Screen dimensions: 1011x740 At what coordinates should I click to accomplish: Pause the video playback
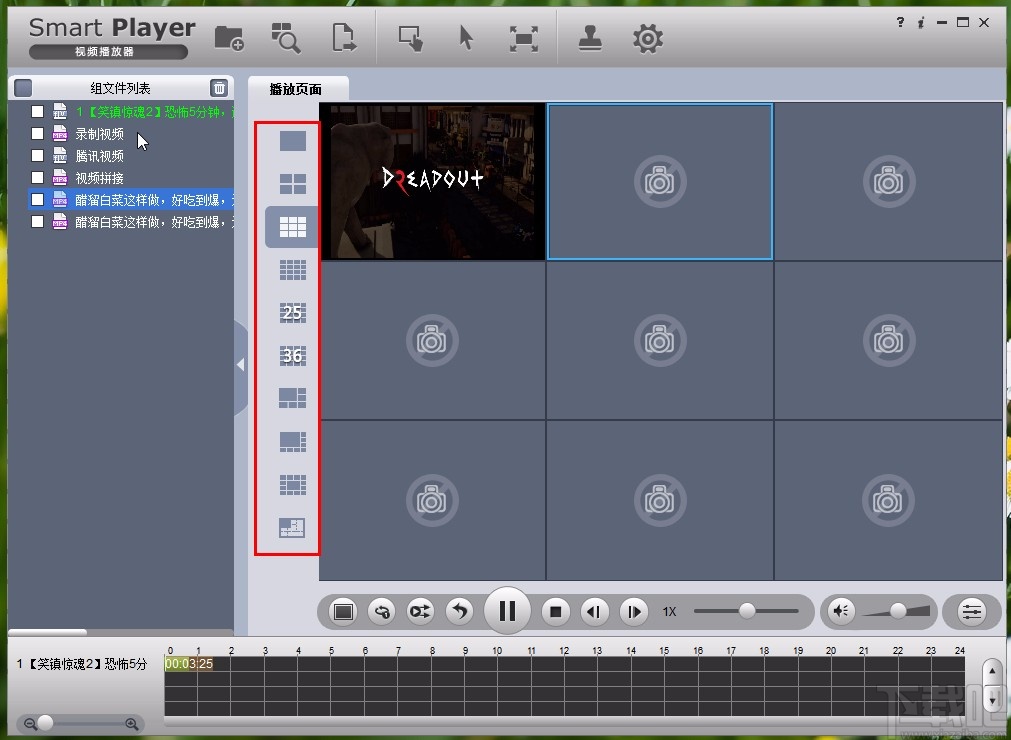pos(507,611)
